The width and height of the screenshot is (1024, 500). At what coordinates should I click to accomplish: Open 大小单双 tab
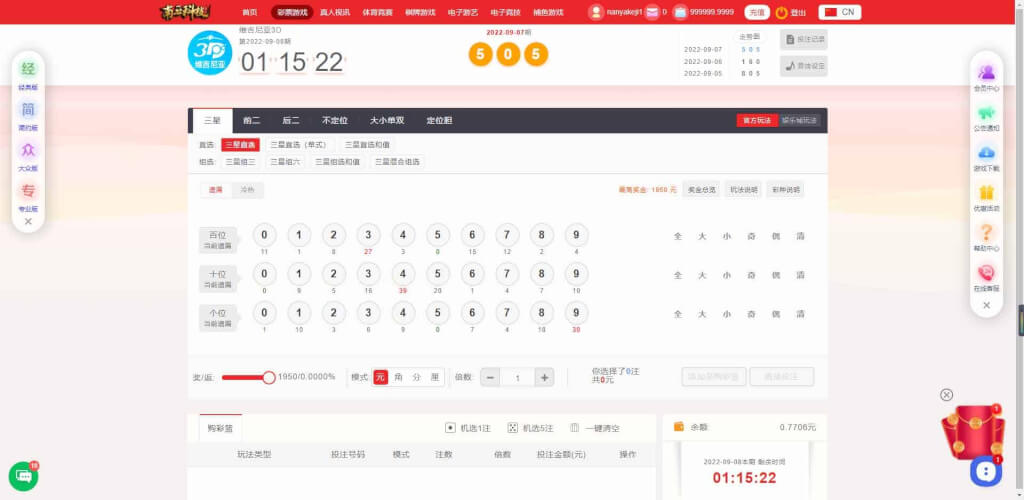(387, 121)
